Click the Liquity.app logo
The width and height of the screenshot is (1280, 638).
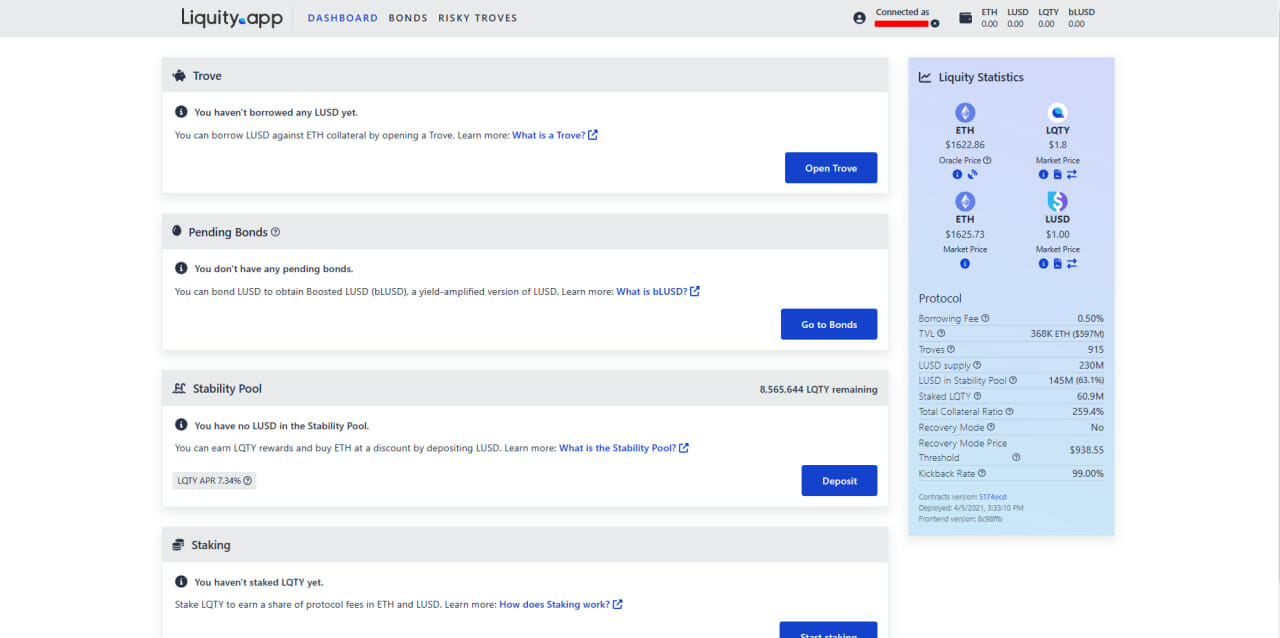coord(232,17)
